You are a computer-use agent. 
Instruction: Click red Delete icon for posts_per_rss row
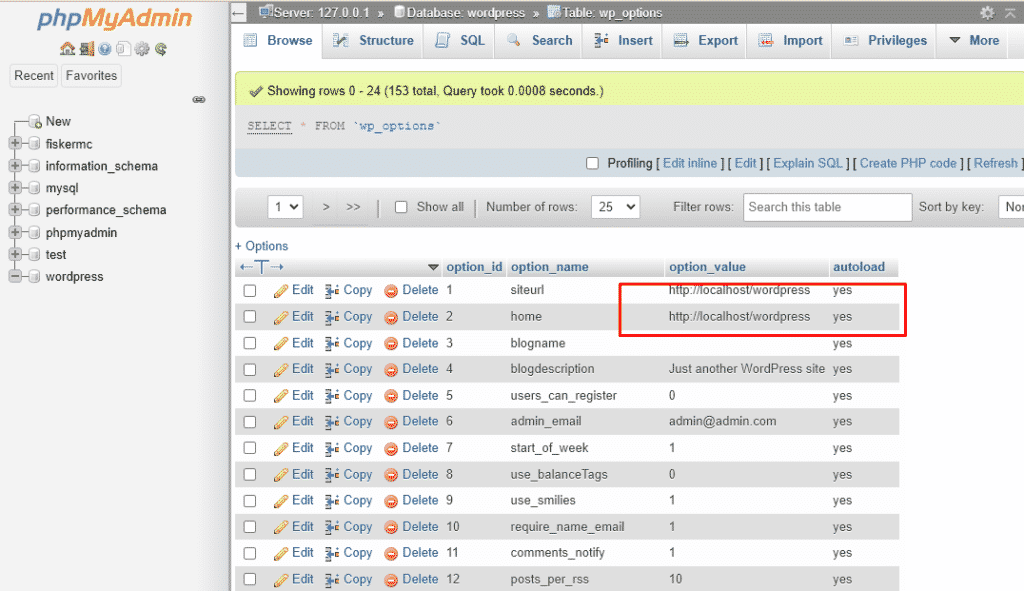[391, 580]
